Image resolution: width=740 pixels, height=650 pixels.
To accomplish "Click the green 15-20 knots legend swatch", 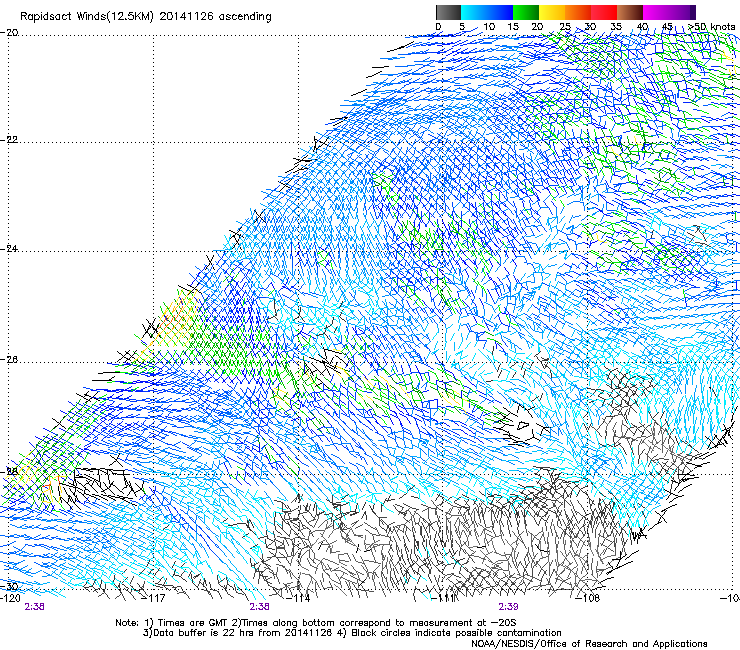I will [x=526, y=12].
